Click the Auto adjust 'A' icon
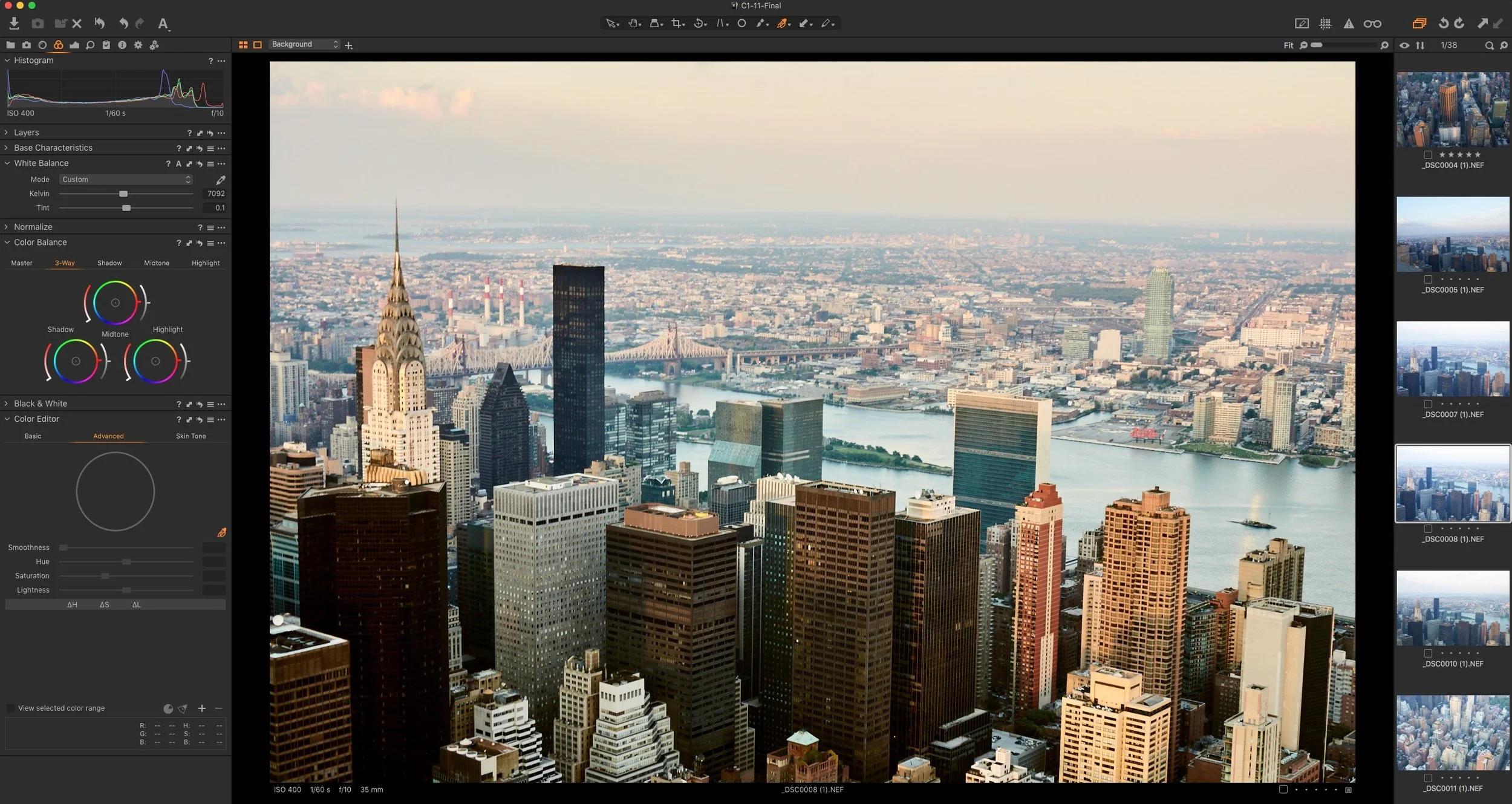Image resolution: width=1512 pixels, height=804 pixels. [163, 24]
